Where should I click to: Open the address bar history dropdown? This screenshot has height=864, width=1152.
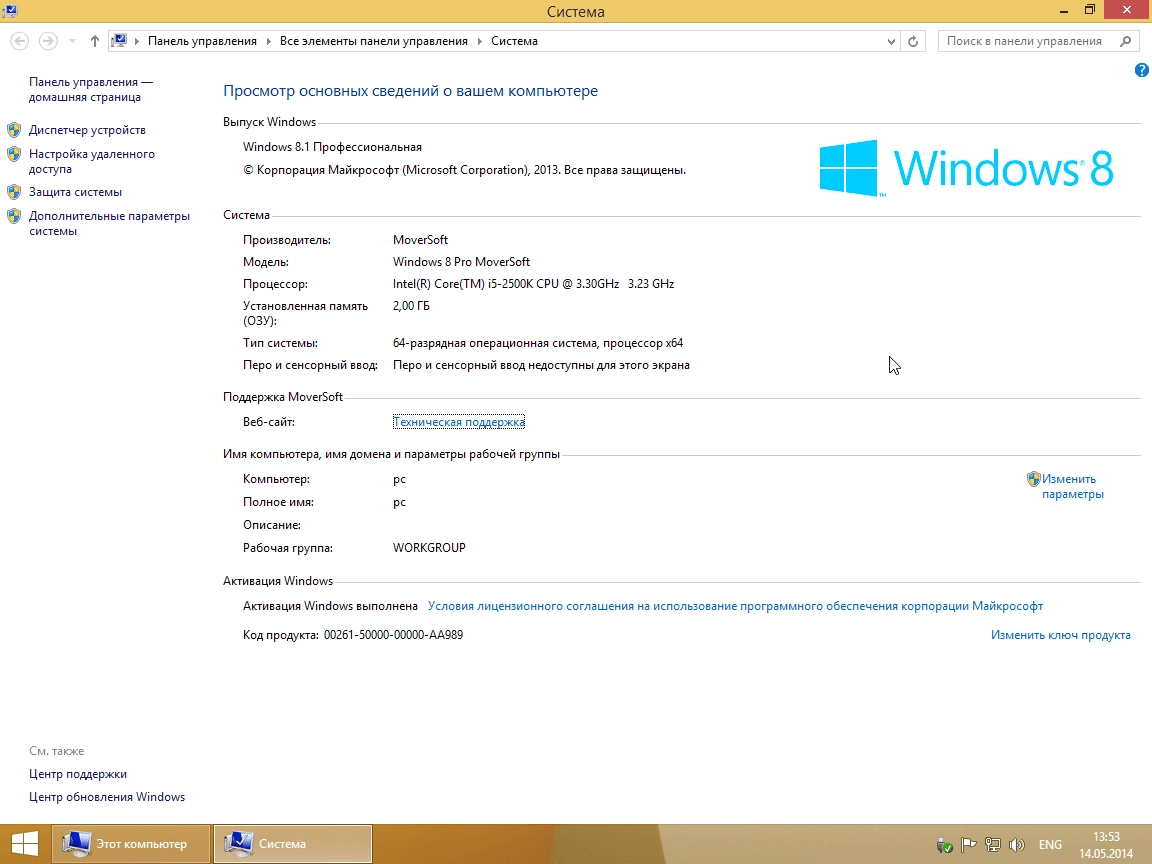pos(891,41)
